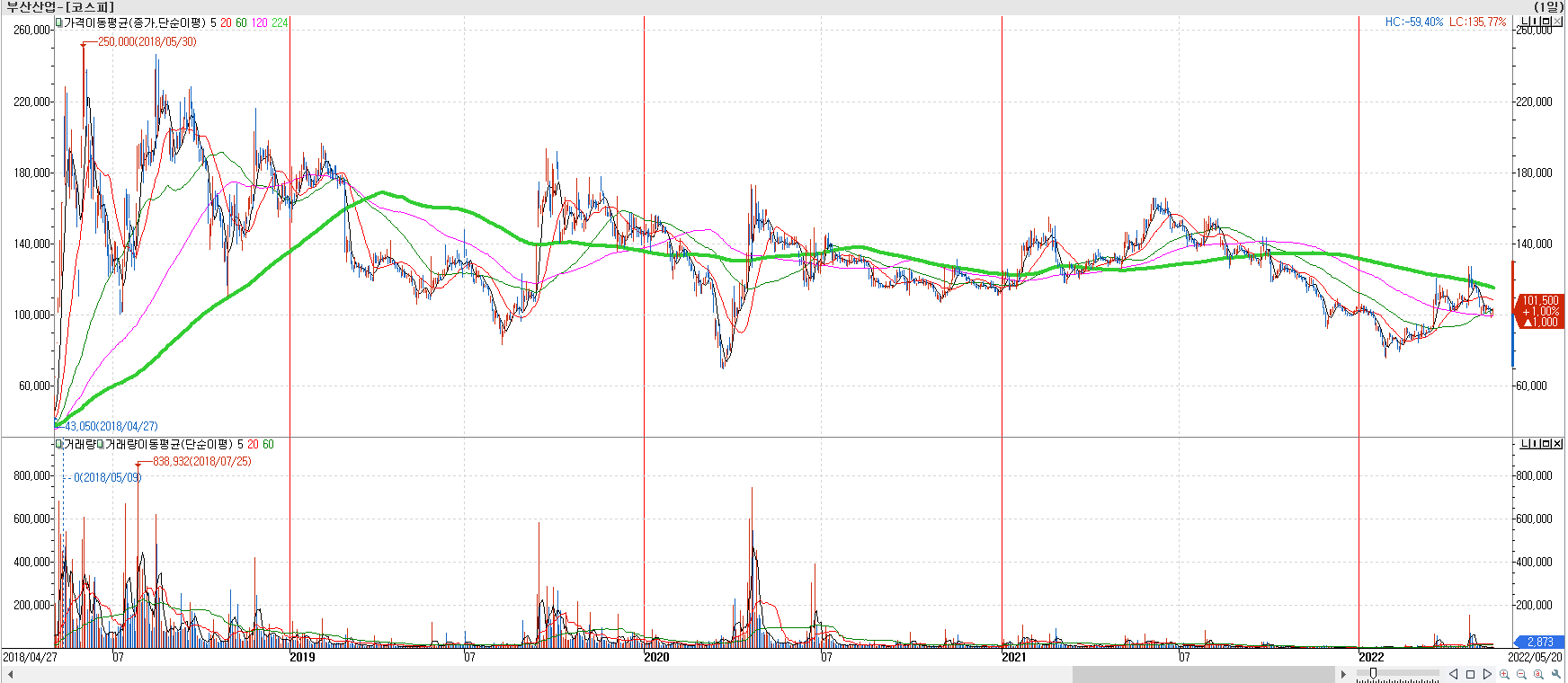Click the high label 250,000(2018/05/30)
Image resolution: width=1568 pixels, height=683 pixels.
click(147, 41)
